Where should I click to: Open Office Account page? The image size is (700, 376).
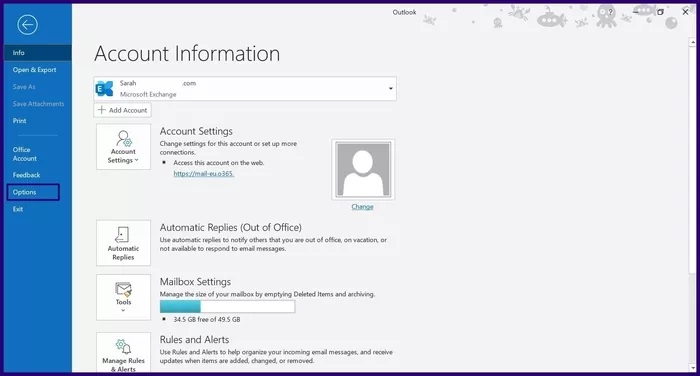point(25,154)
